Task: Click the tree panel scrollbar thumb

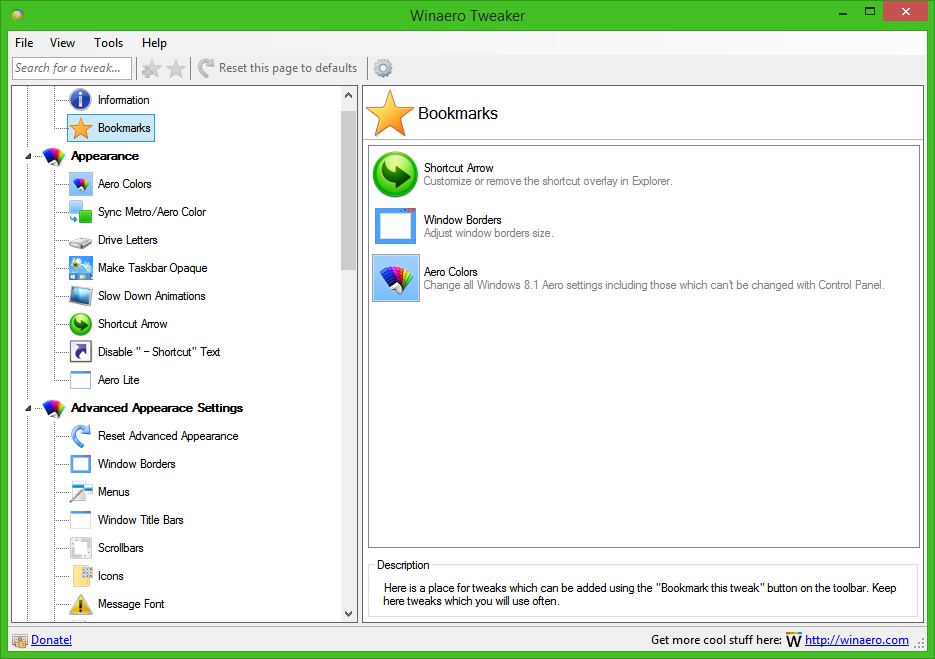Action: click(349, 190)
